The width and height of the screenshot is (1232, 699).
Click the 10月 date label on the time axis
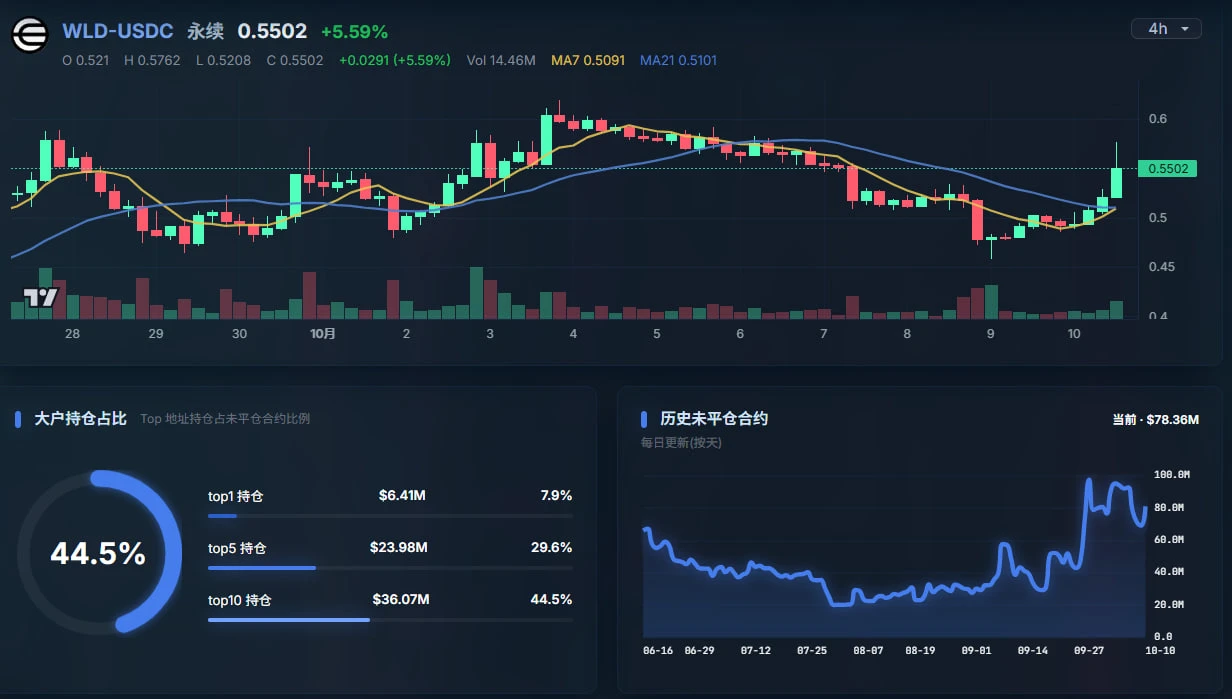[322, 334]
